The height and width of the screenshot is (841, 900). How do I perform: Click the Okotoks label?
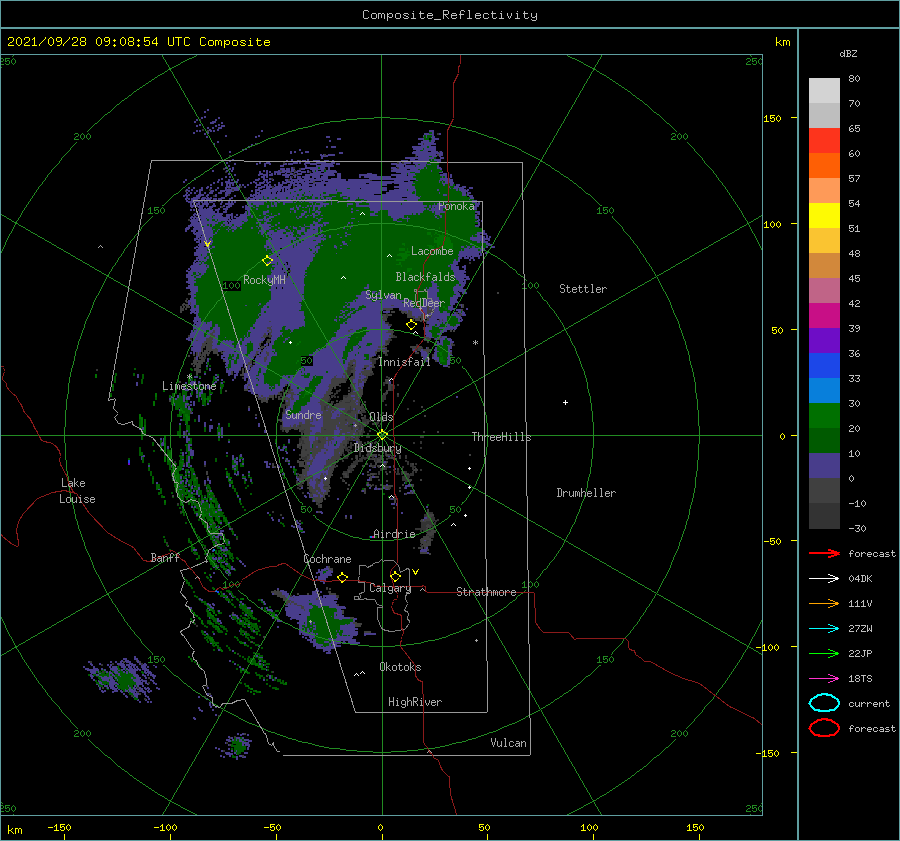[x=400, y=666]
